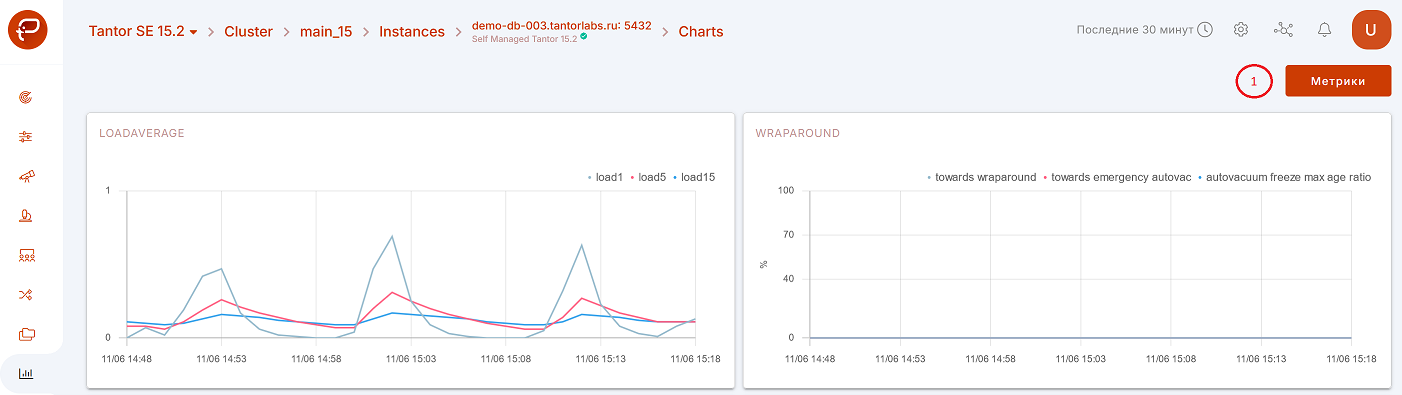Open the telescope monitoring sidebar icon
1402x395 pixels.
click(x=27, y=176)
